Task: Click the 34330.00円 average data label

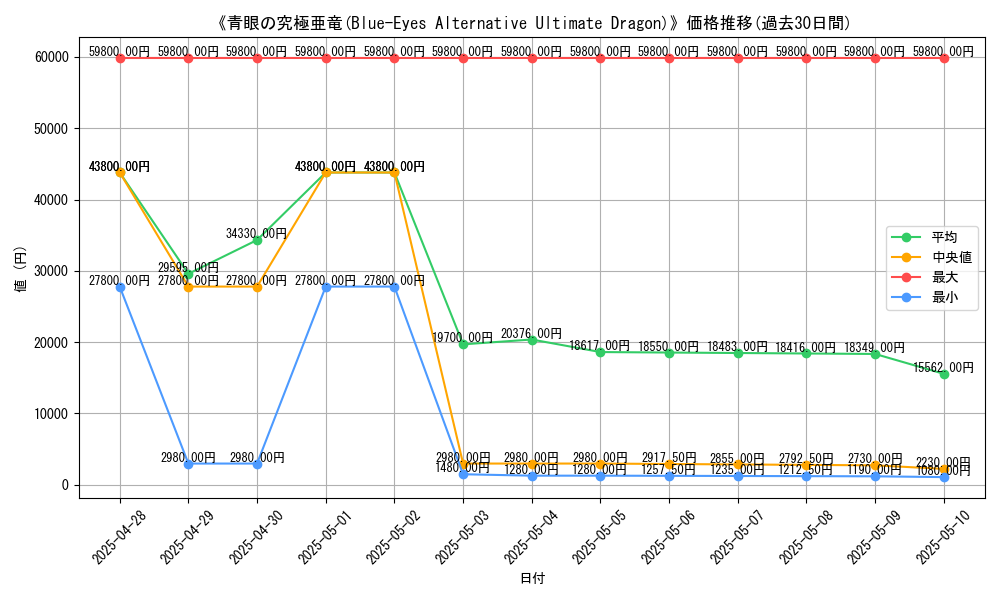Action: click(x=256, y=234)
